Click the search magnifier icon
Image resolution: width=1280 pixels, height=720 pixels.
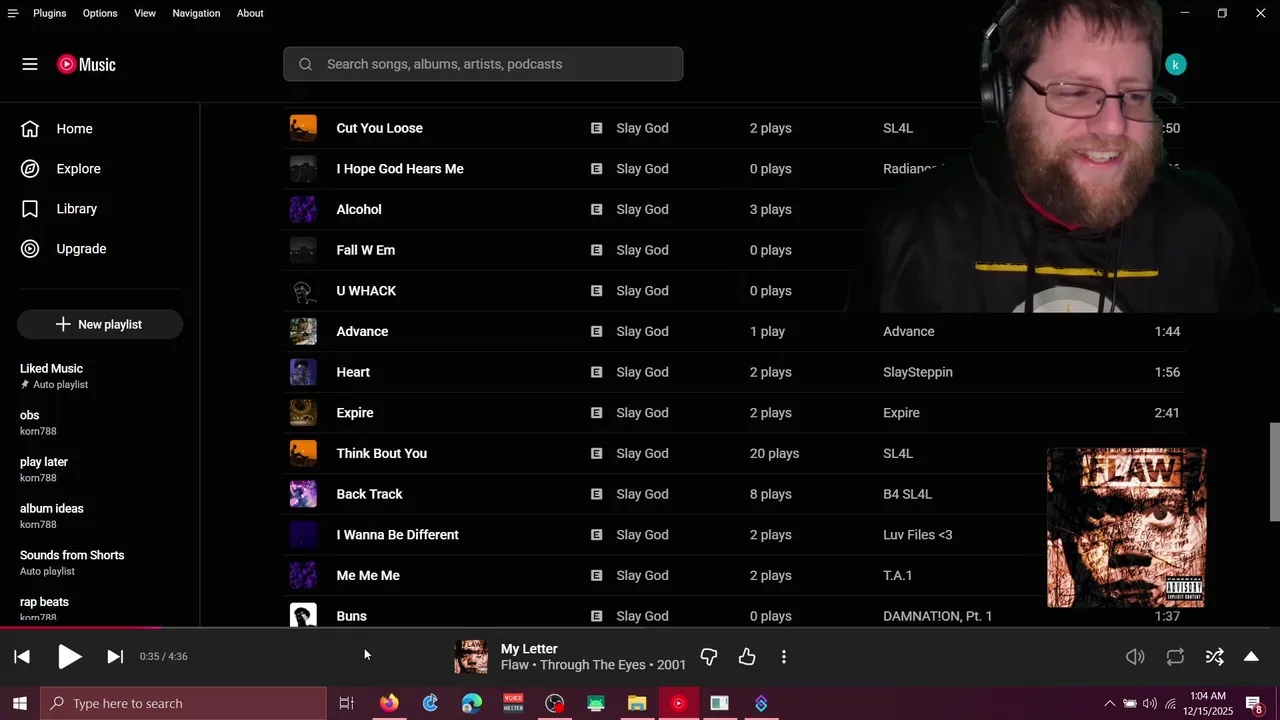(x=306, y=64)
